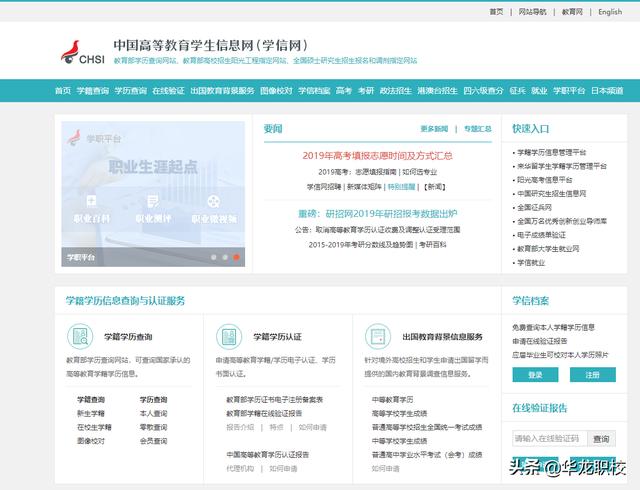Open 学籍查询 in the navigation bar

tap(93, 91)
